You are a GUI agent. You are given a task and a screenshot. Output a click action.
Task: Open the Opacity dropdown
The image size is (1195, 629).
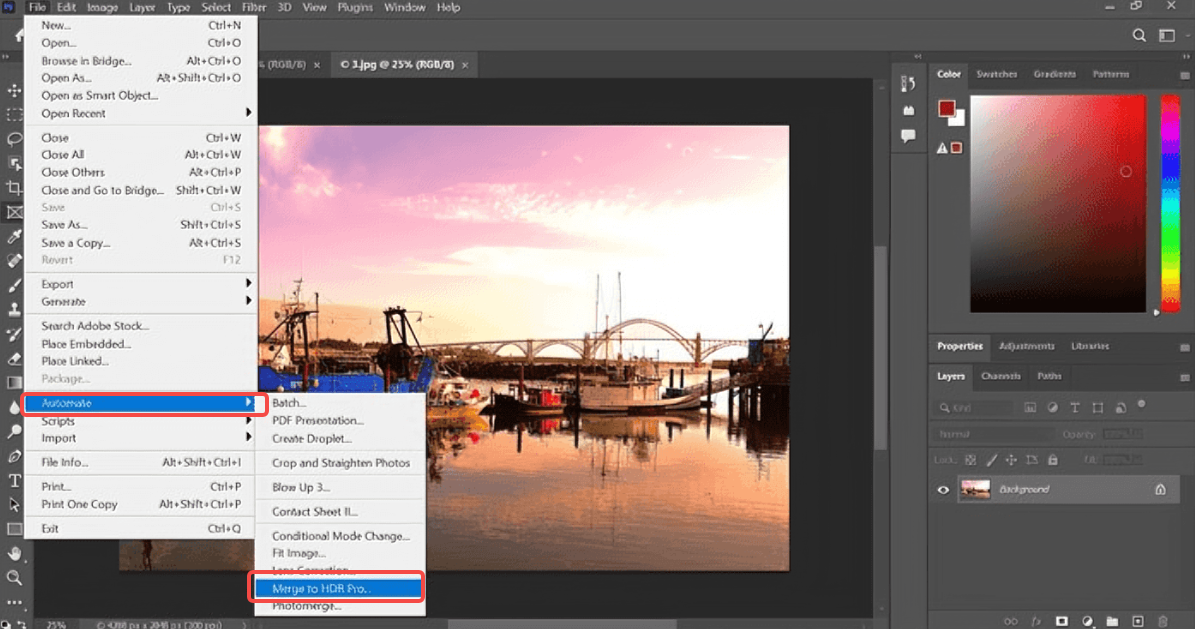click(x=1123, y=434)
